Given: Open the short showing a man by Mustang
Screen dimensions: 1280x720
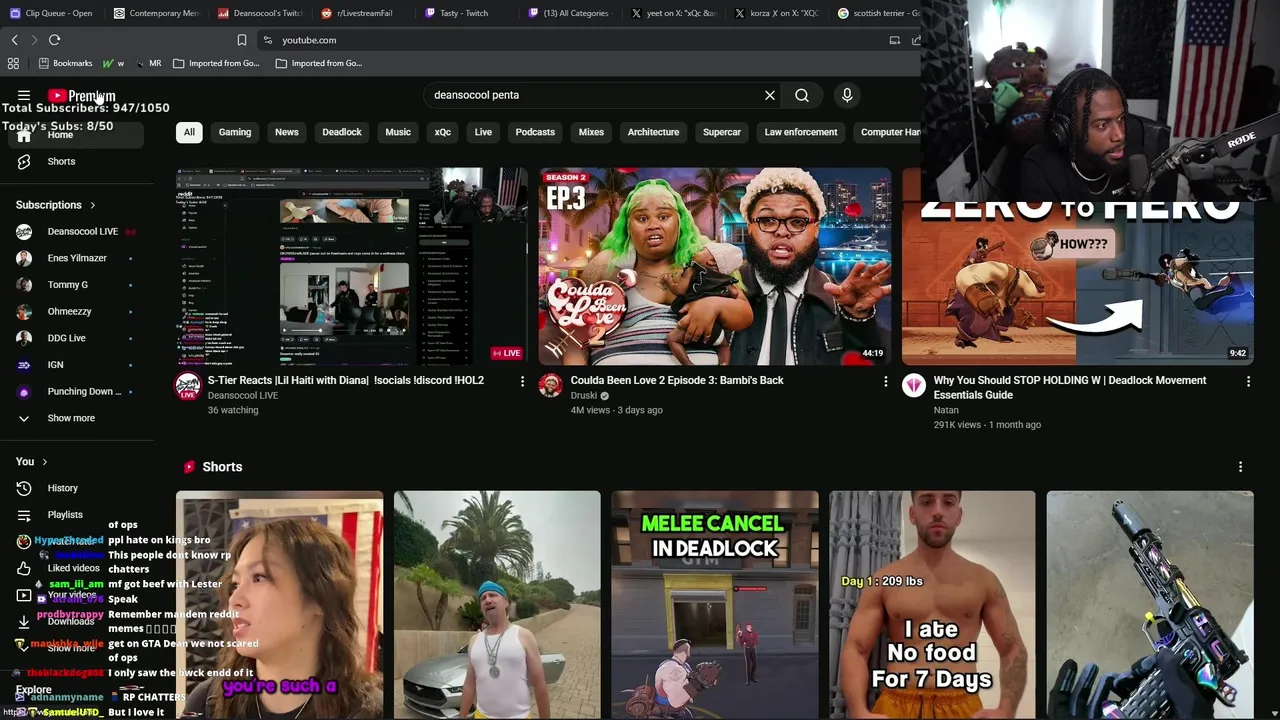Looking at the screenshot, I should pyautogui.click(x=497, y=604).
